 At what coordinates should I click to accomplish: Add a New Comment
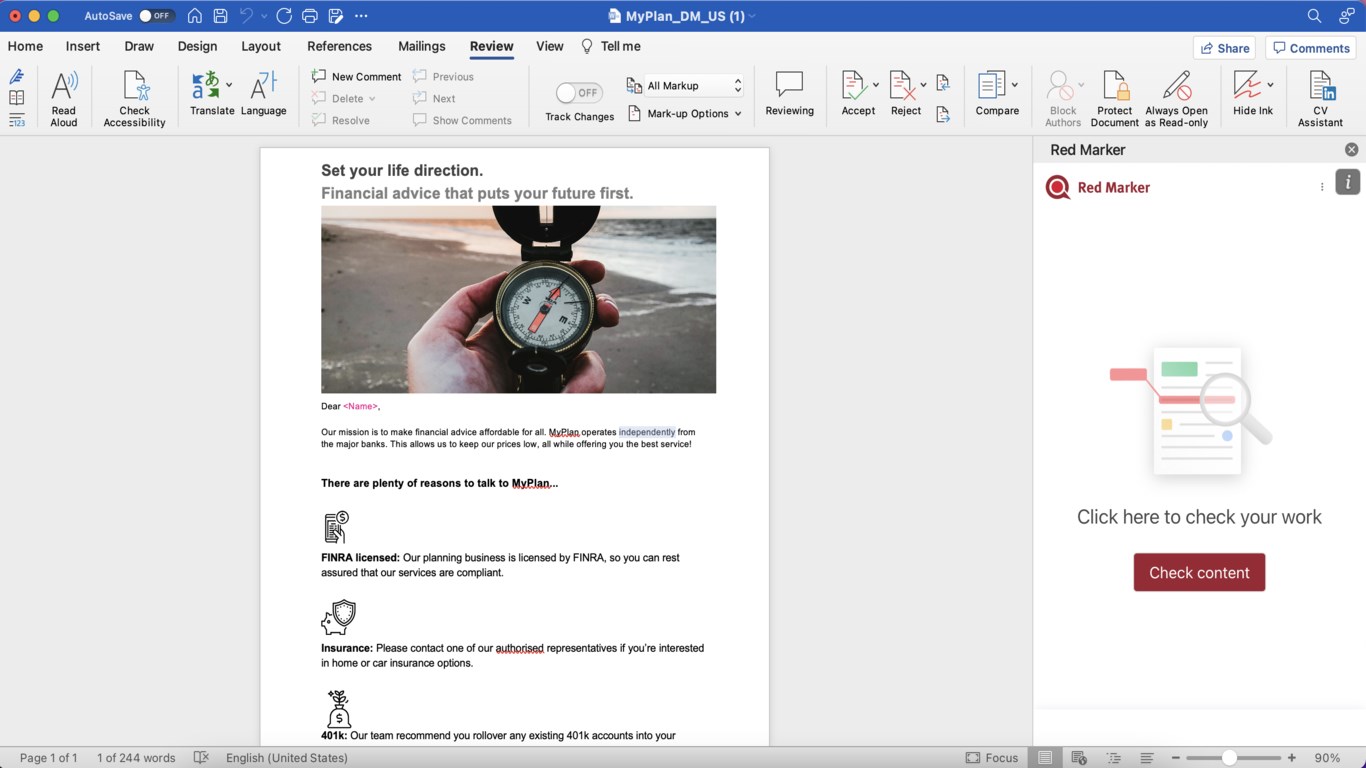click(x=356, y=76)
